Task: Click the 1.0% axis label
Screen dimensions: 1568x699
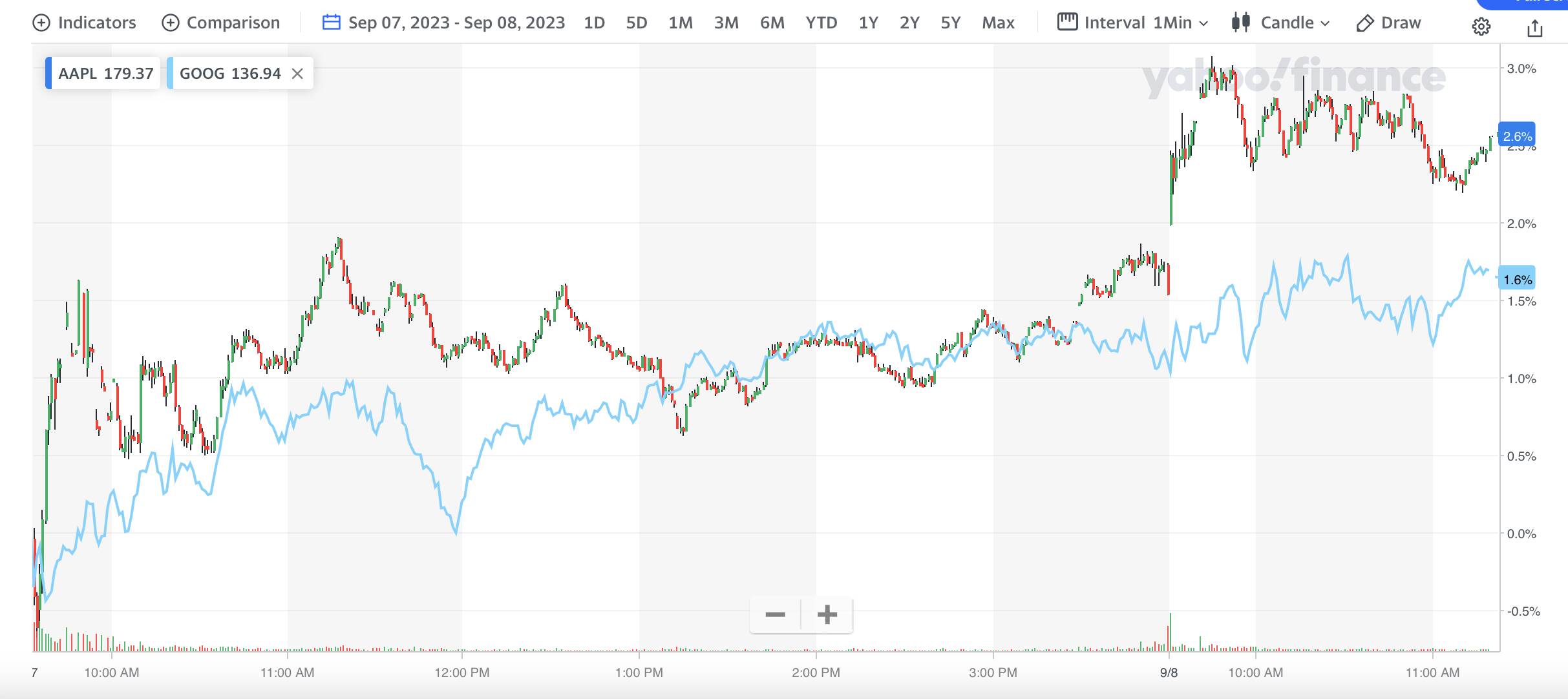Action: (x=1521, y=379)
